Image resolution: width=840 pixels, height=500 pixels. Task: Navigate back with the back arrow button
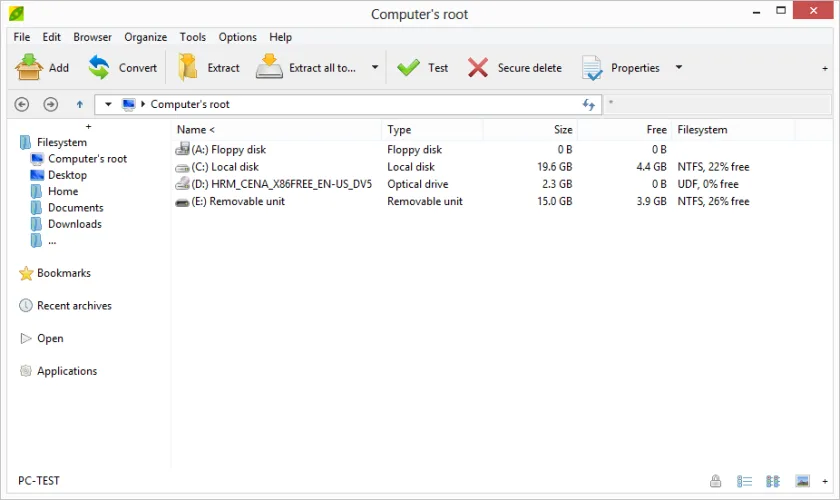tap(22, 104)
